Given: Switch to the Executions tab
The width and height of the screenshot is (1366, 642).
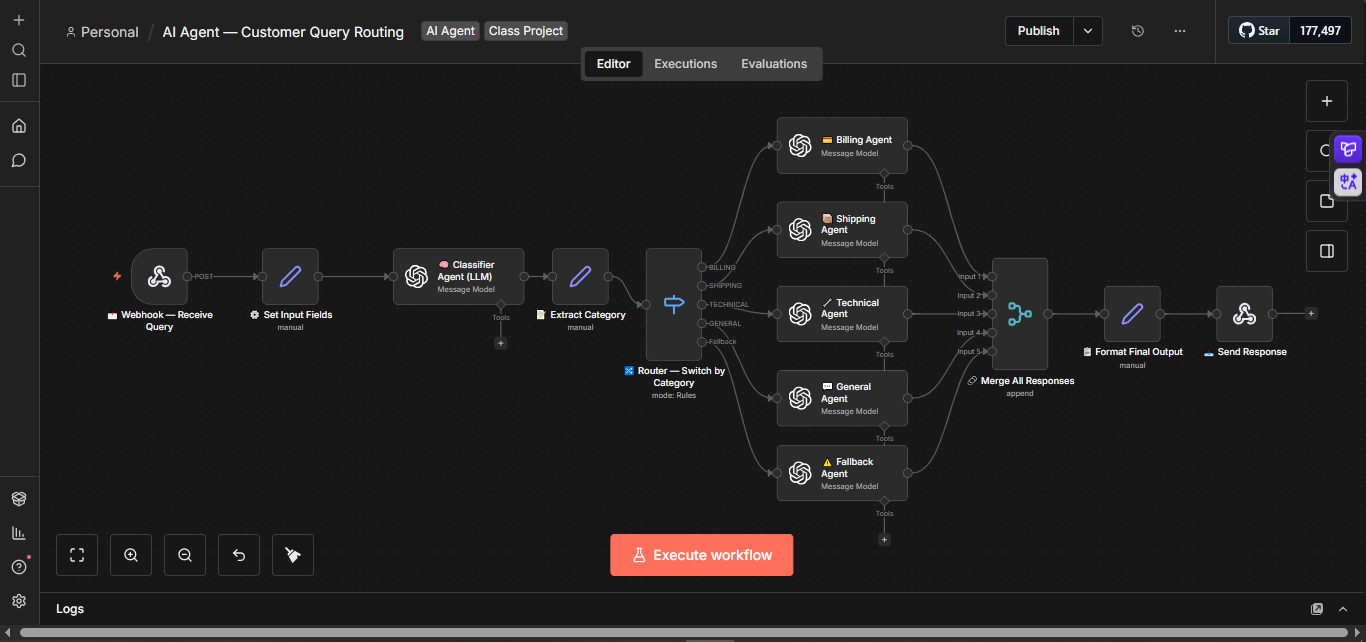Looking at the screenshot, I should [685, 64].
